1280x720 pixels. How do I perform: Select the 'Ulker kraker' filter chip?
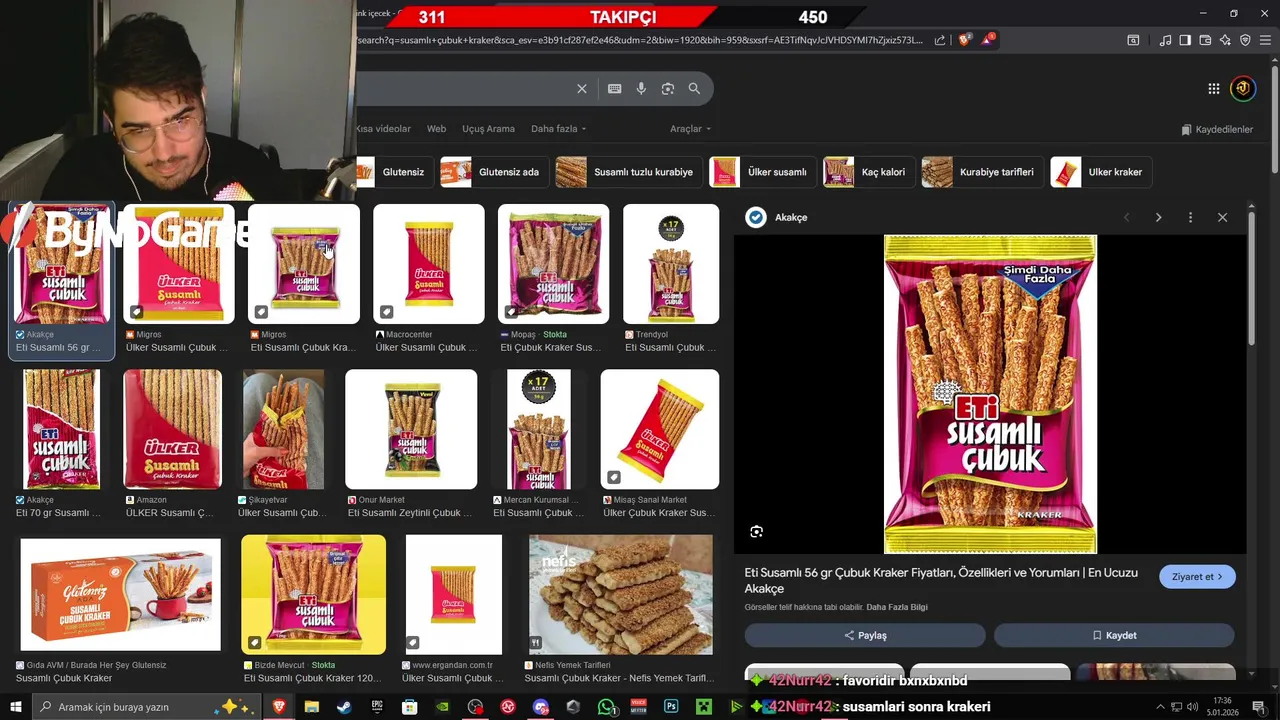point(1101,172)
